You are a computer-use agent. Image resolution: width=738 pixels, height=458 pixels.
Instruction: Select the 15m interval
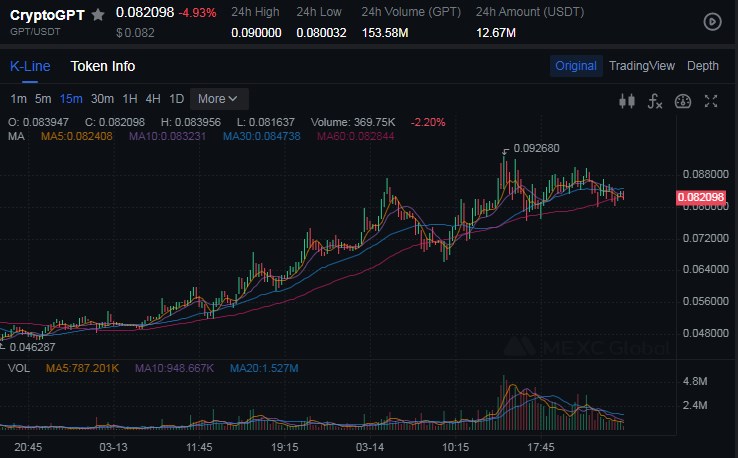(71, 99)
